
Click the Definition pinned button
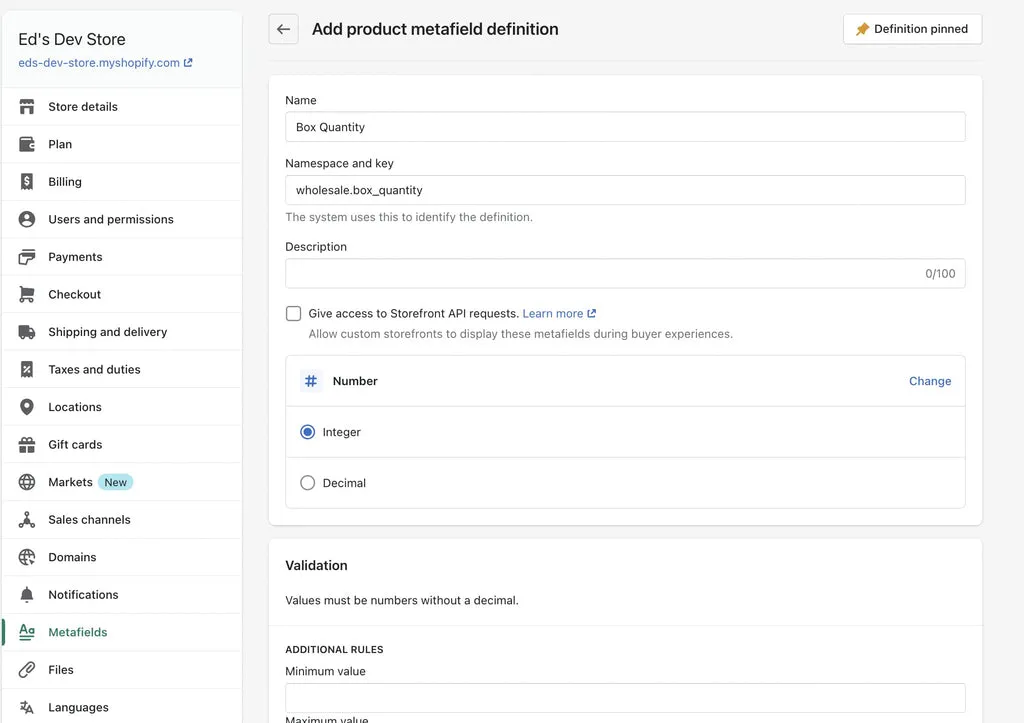912,29
